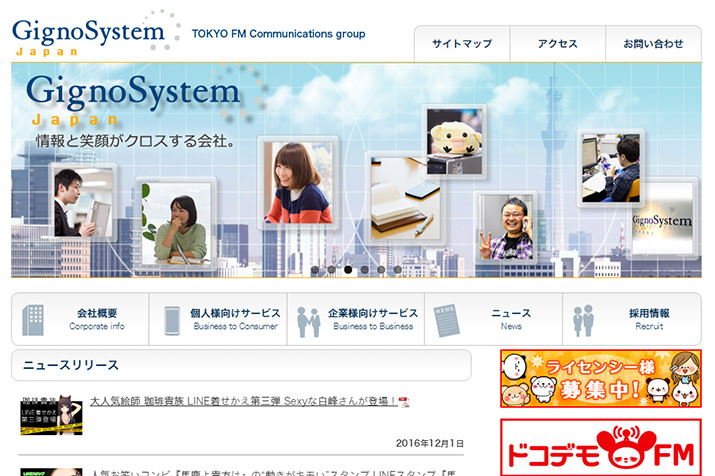Screen dimensions: 715x476
Task: Open the アクセス tab
Action: (x=558, y=44)
